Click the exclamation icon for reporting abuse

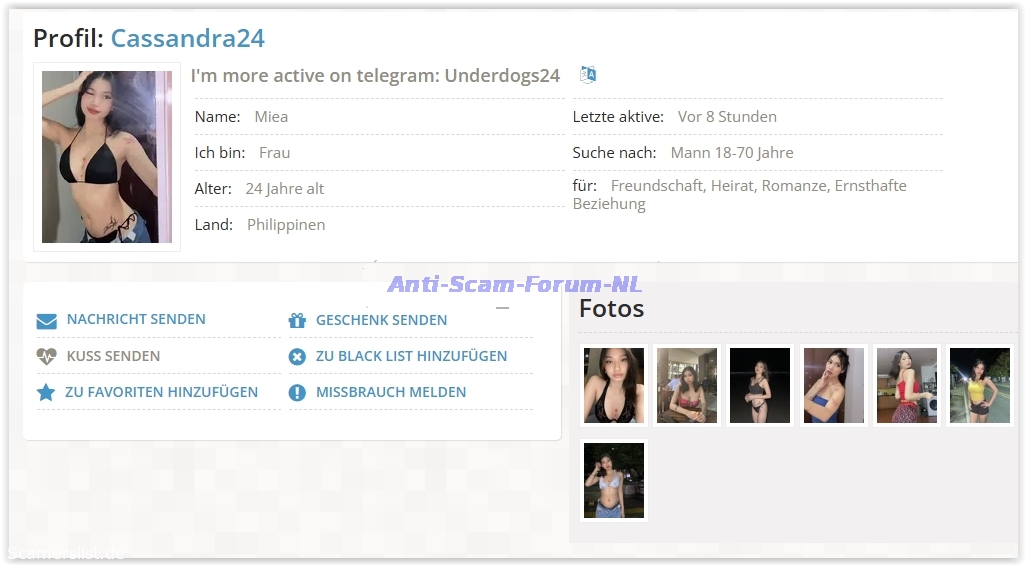(x=297, y=393)
